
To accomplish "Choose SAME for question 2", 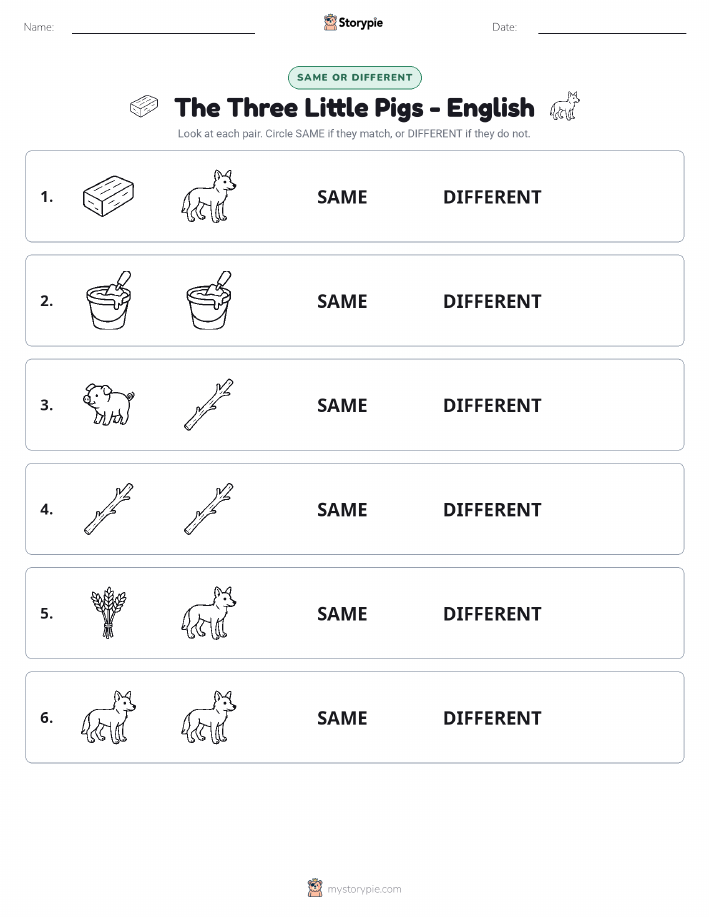I will pyautogui.click(x=342, y=301).
